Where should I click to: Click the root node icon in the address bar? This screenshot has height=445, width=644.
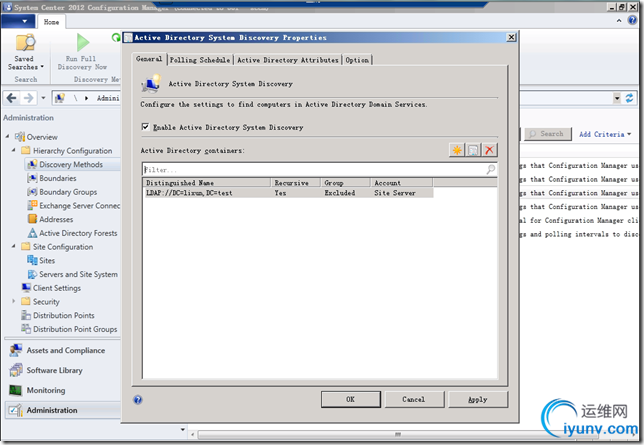[x=60, y=98]
